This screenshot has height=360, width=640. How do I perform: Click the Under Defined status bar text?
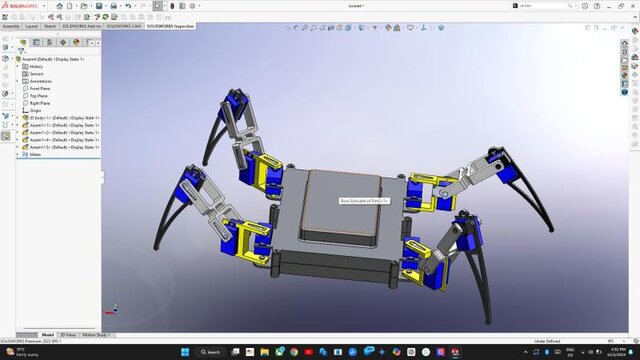point(547,341)
